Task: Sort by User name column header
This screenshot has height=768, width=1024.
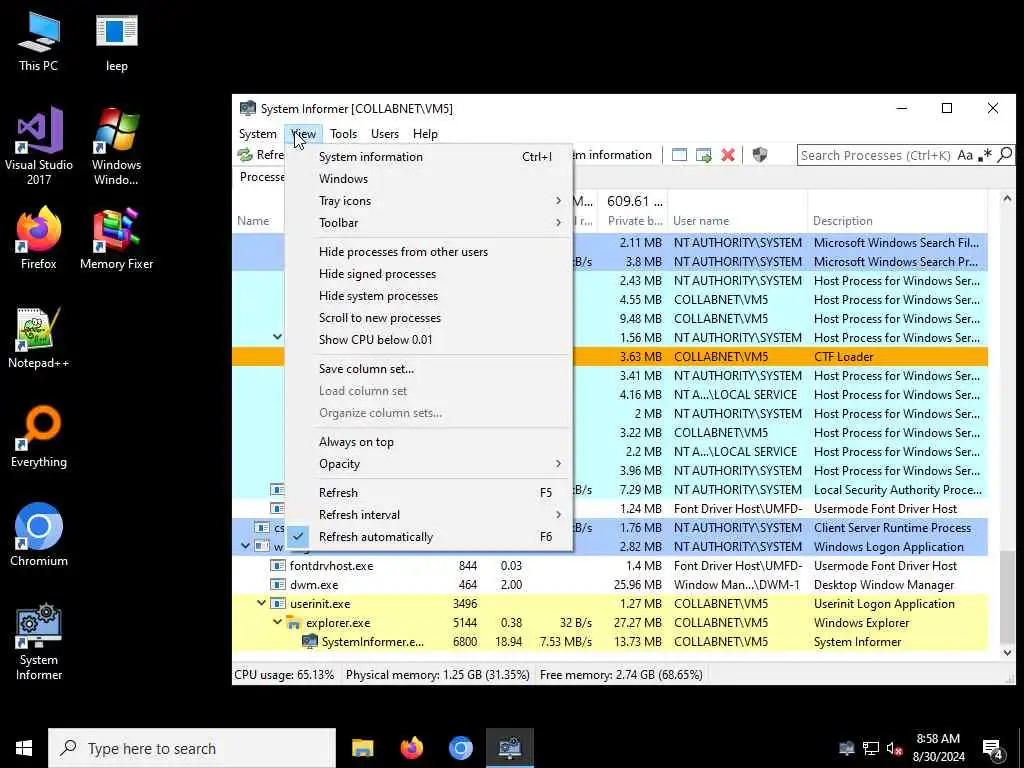Action: click(x=738, y=221)
